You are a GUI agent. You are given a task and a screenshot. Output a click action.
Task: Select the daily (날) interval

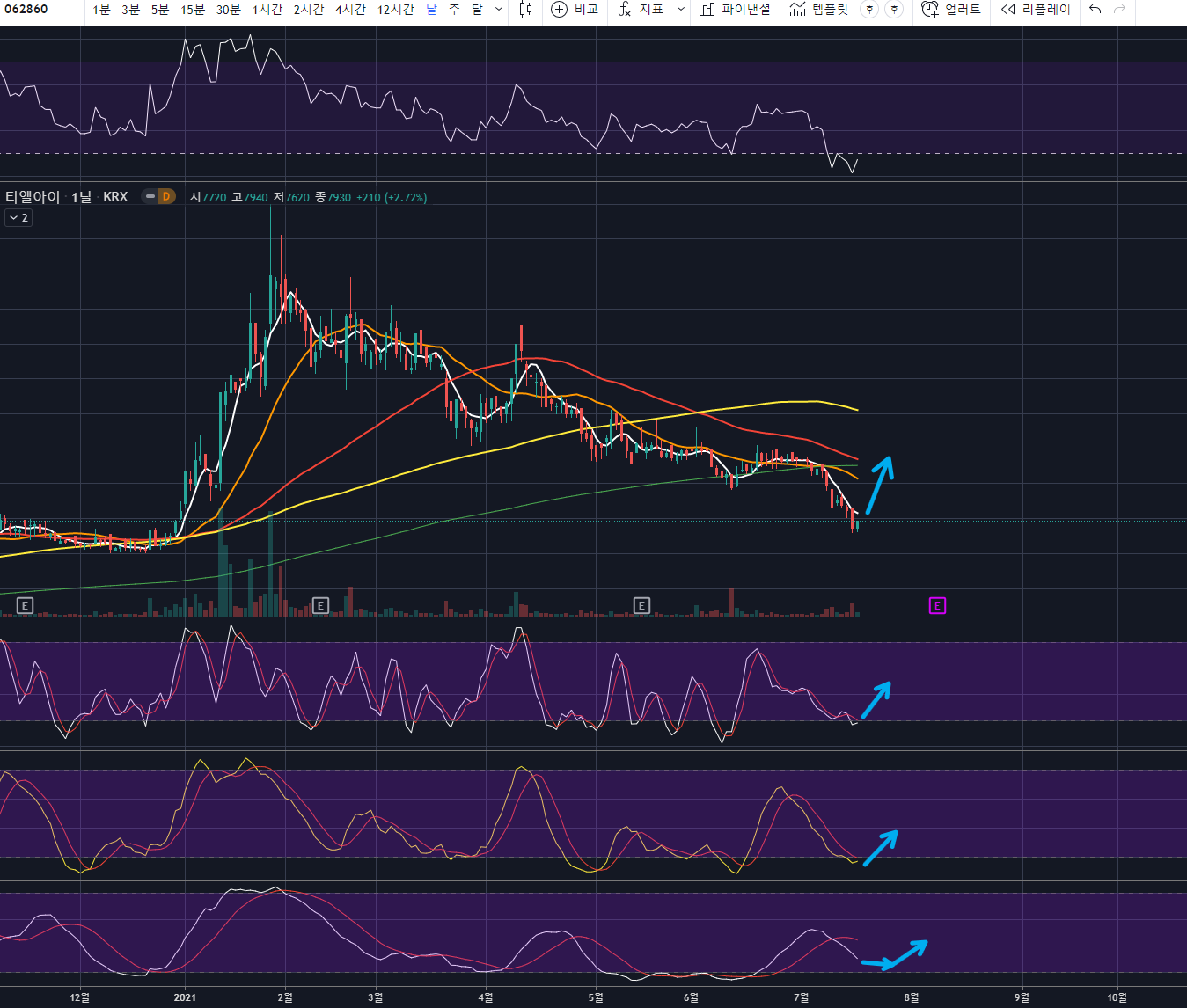coord(431,10)
